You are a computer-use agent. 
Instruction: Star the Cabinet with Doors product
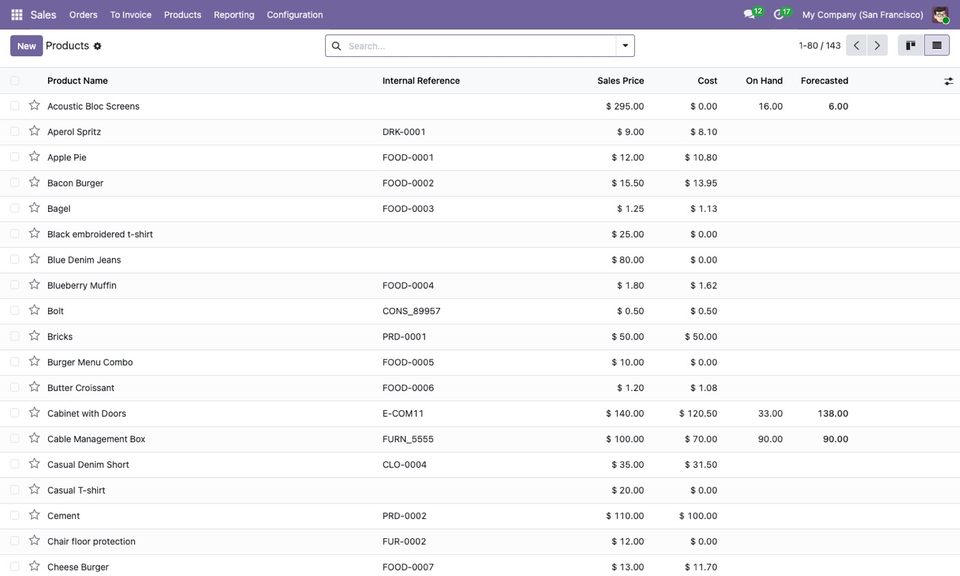[34, 413]
